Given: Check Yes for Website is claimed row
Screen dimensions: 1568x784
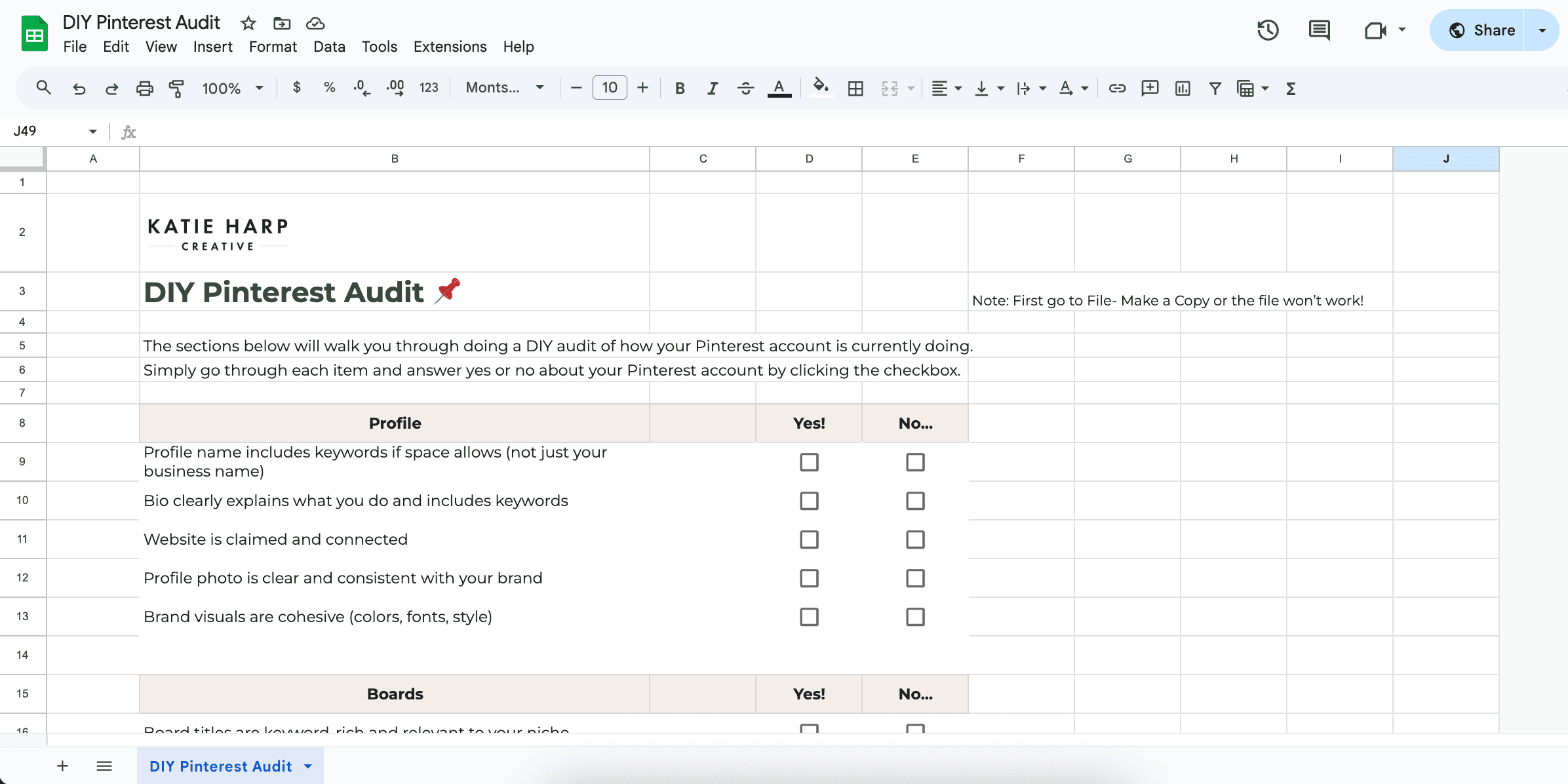Looking at the screenshot, I should [809, 539].
